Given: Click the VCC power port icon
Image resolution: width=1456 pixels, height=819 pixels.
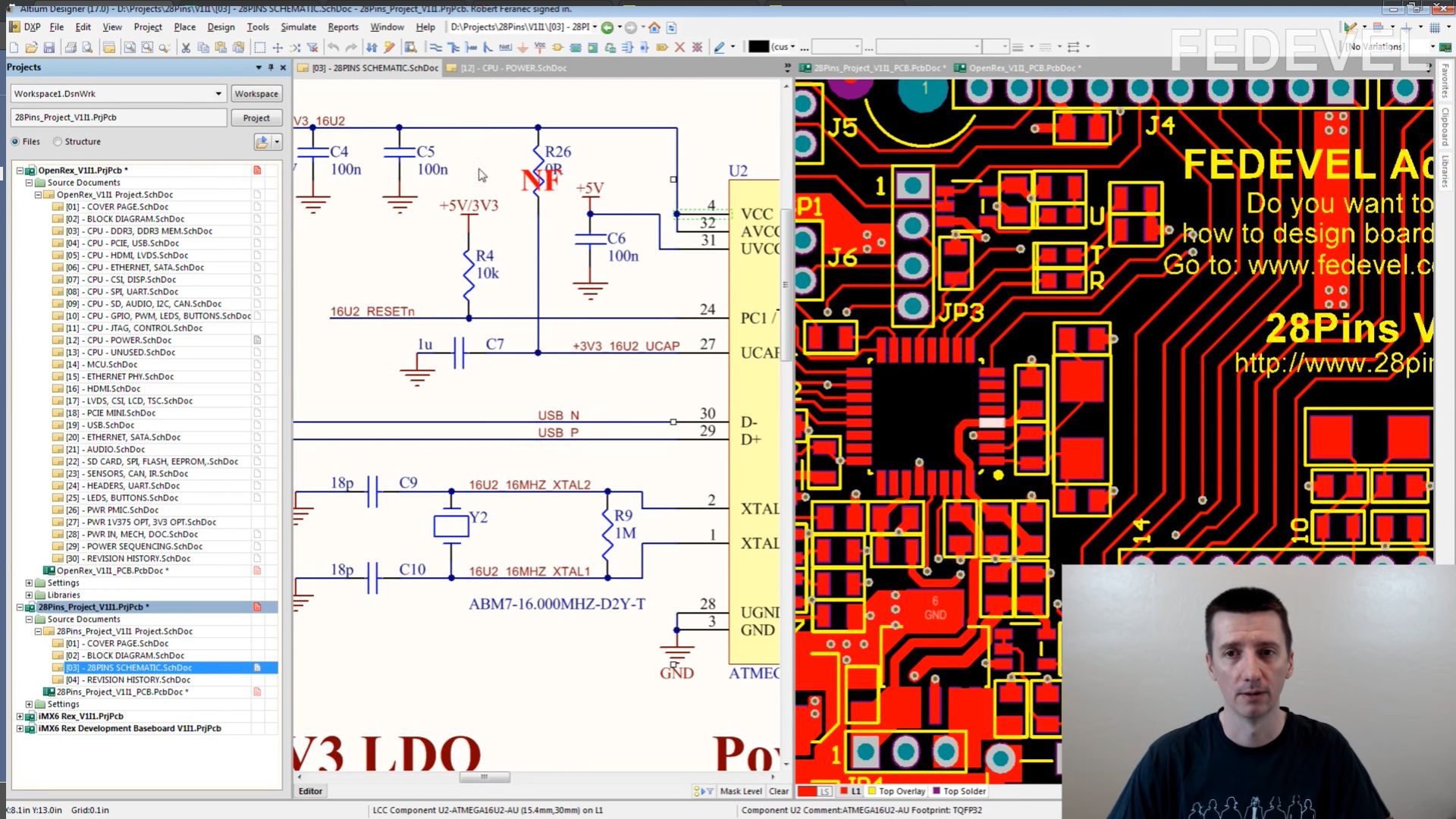Looking at the screenshot, I should 540,48.
